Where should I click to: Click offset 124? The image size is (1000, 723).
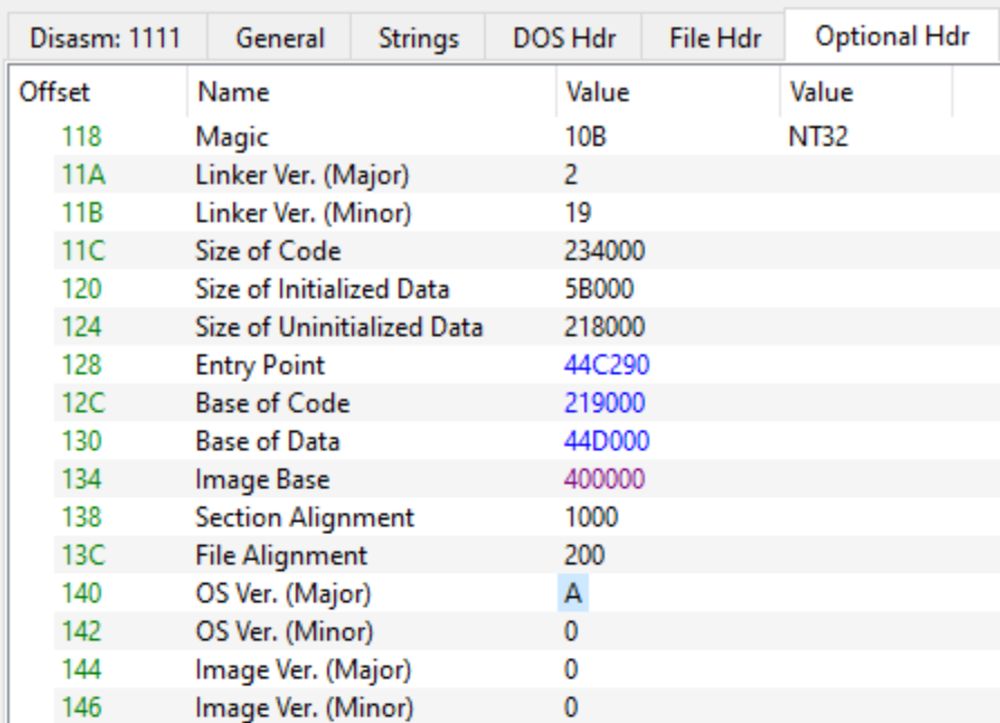(82, 326)
